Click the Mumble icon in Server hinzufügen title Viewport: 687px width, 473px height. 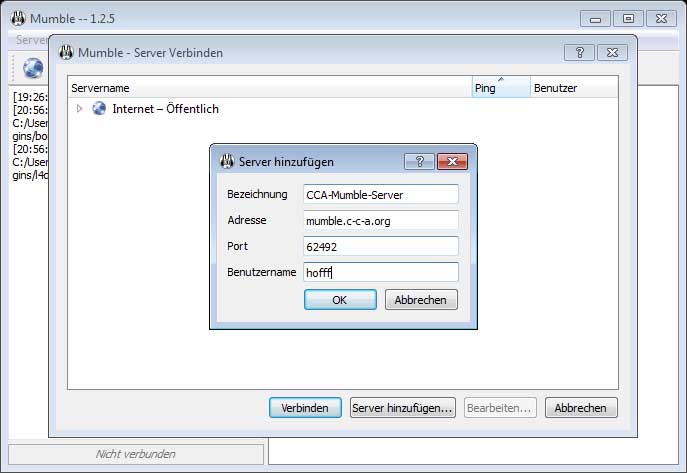(x=227, y=162)
